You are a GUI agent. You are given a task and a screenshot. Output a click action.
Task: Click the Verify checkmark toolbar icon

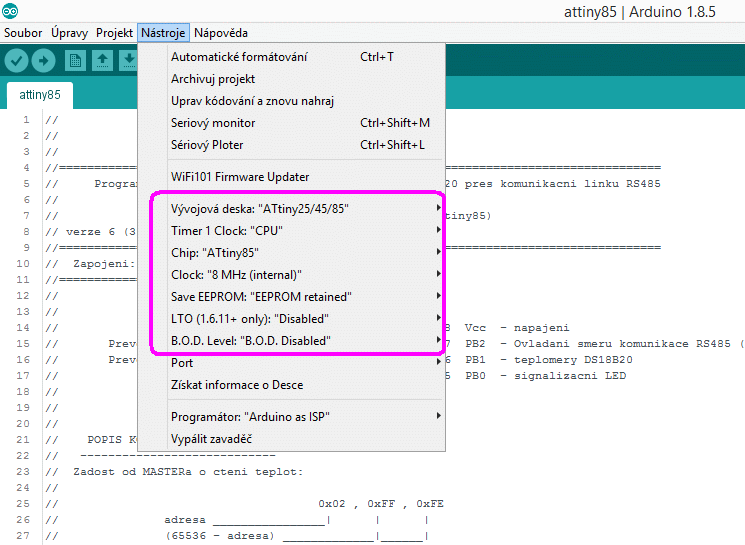click(x=17, y=61)
